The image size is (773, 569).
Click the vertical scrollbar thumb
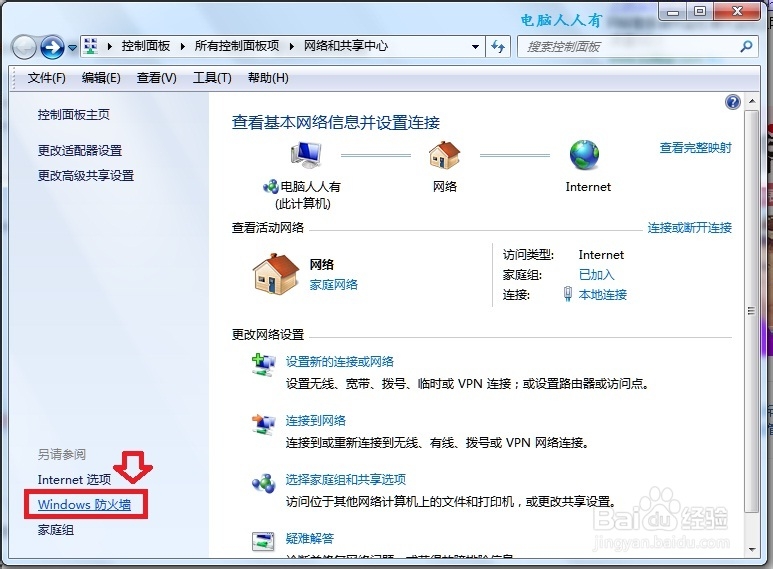(752, 311)
